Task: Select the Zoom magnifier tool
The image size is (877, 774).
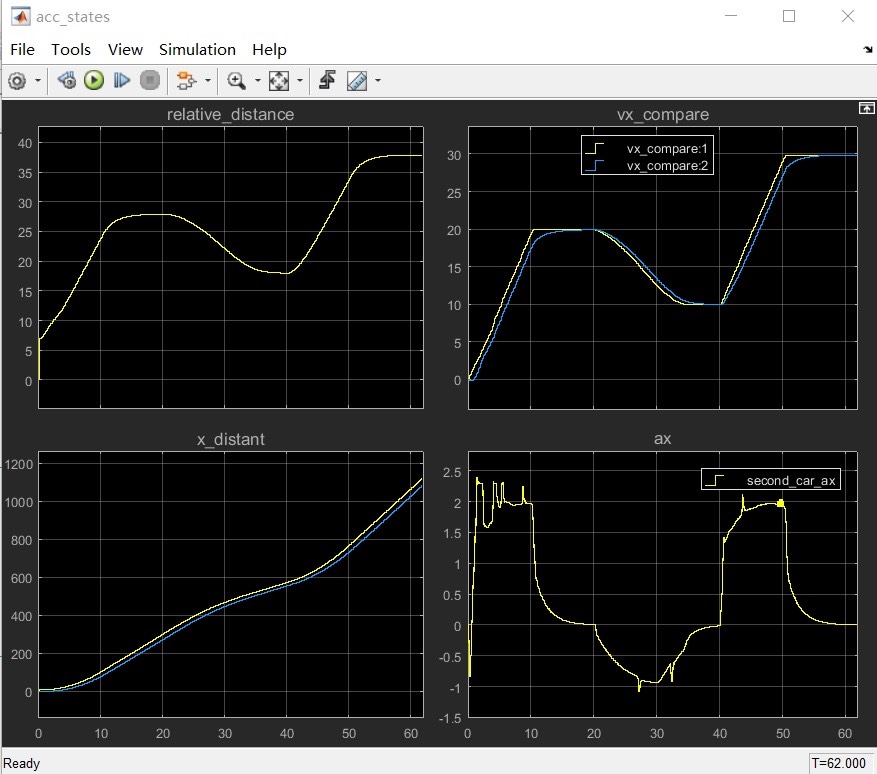Action: [x=237, y=81]
